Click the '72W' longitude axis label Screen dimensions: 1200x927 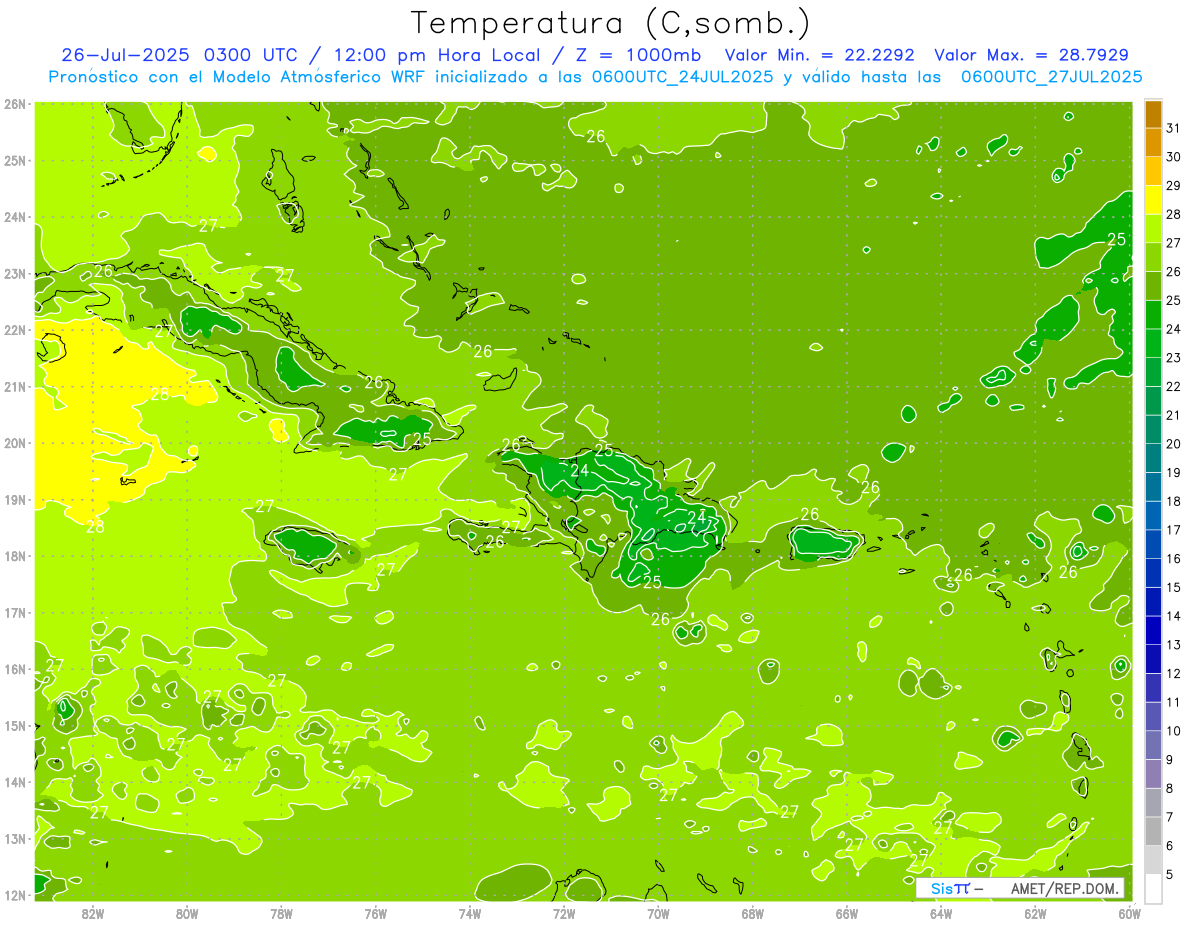click(563, 913)
